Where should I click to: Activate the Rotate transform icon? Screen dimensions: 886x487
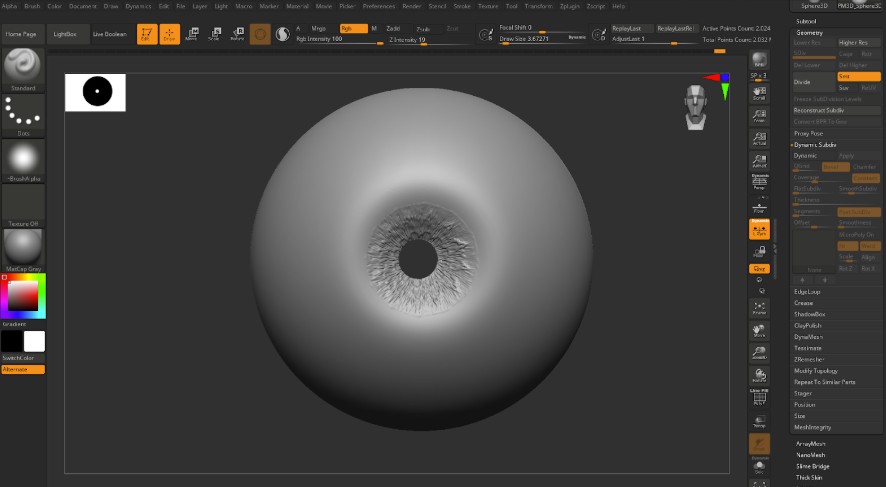[x=236, y=35]
